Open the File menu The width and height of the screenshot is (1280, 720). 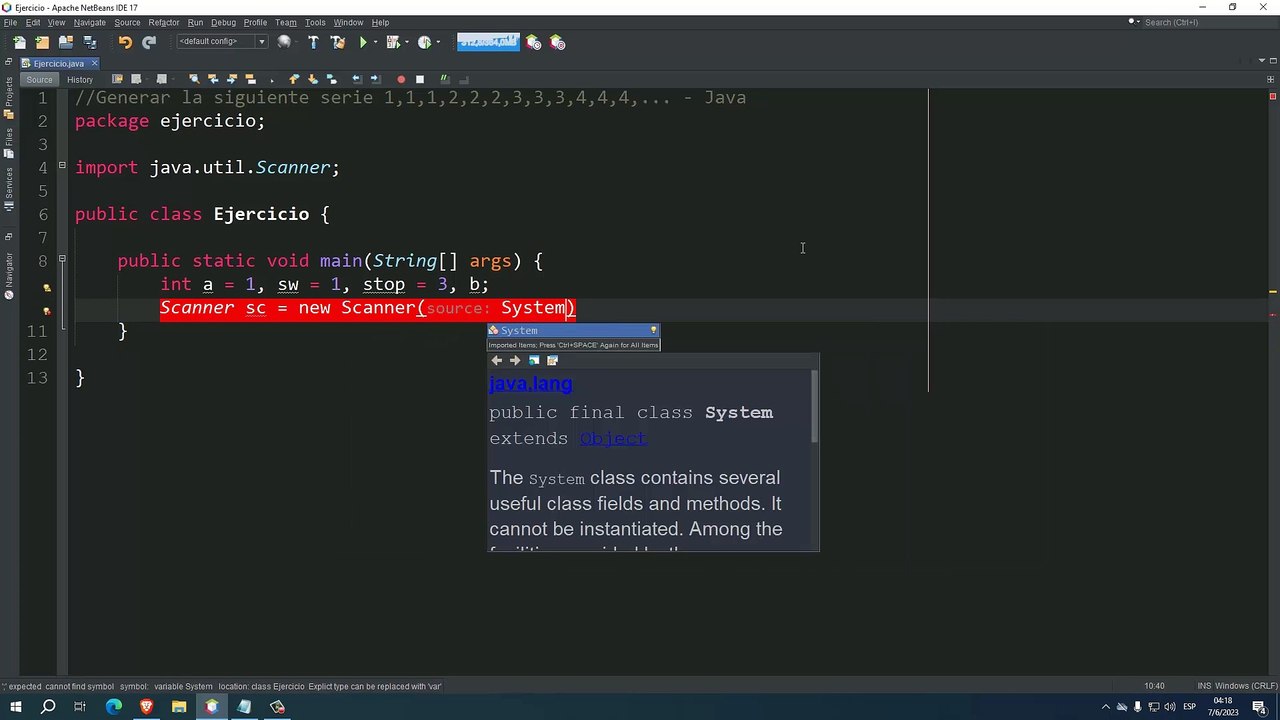(x=10, y=22)
